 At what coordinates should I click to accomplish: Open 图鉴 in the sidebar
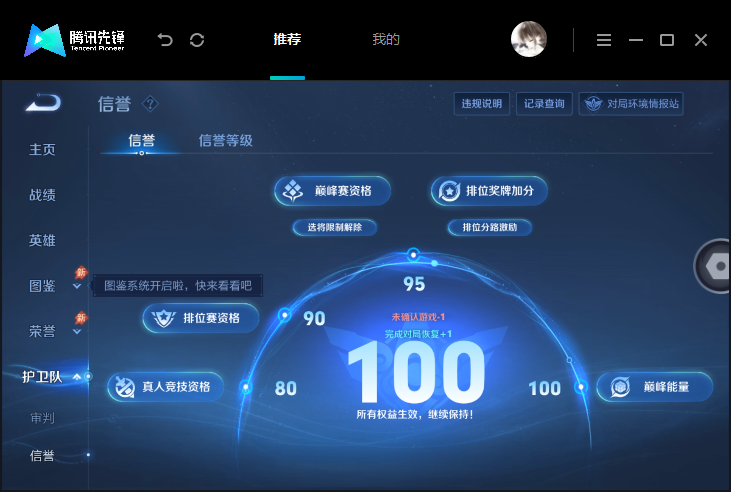pos(42,286)
